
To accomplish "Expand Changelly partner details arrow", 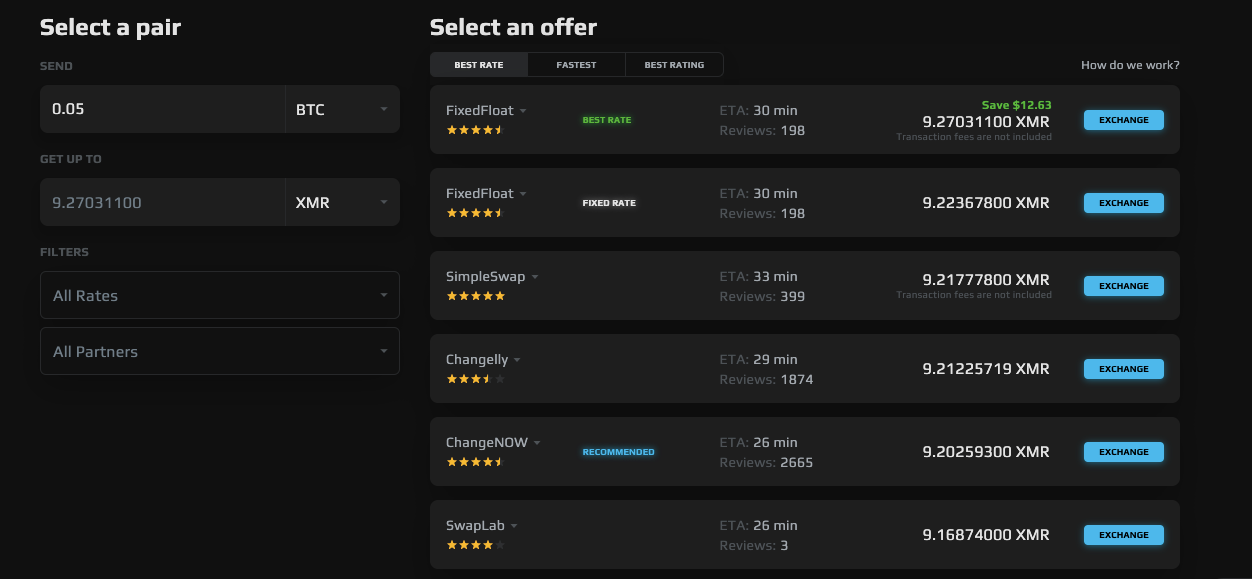I will click(x=517, y=360).
